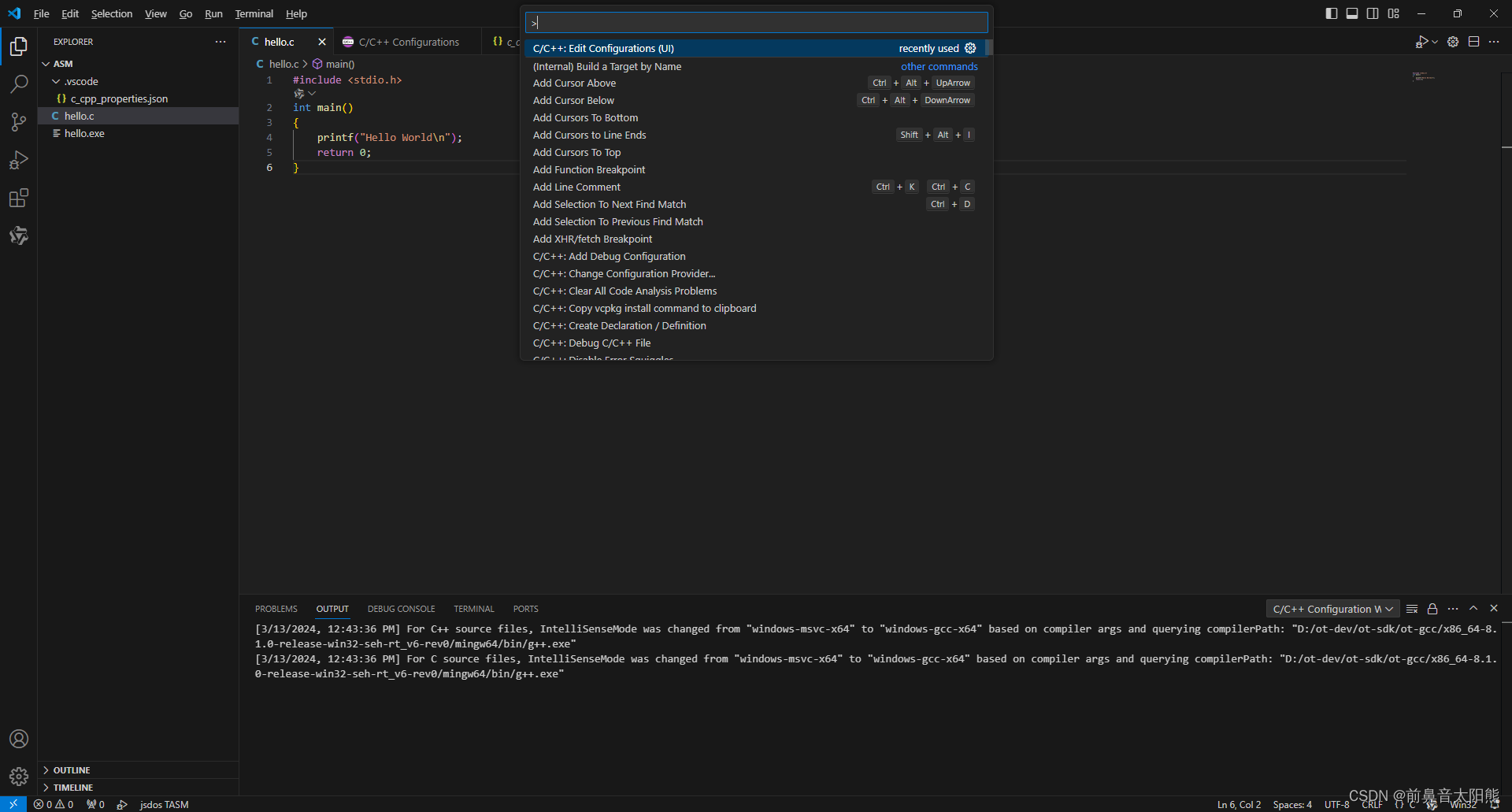
Task: Open the Explorer view in activity bar
Action: pyautogui.click(x=19, y=46)
